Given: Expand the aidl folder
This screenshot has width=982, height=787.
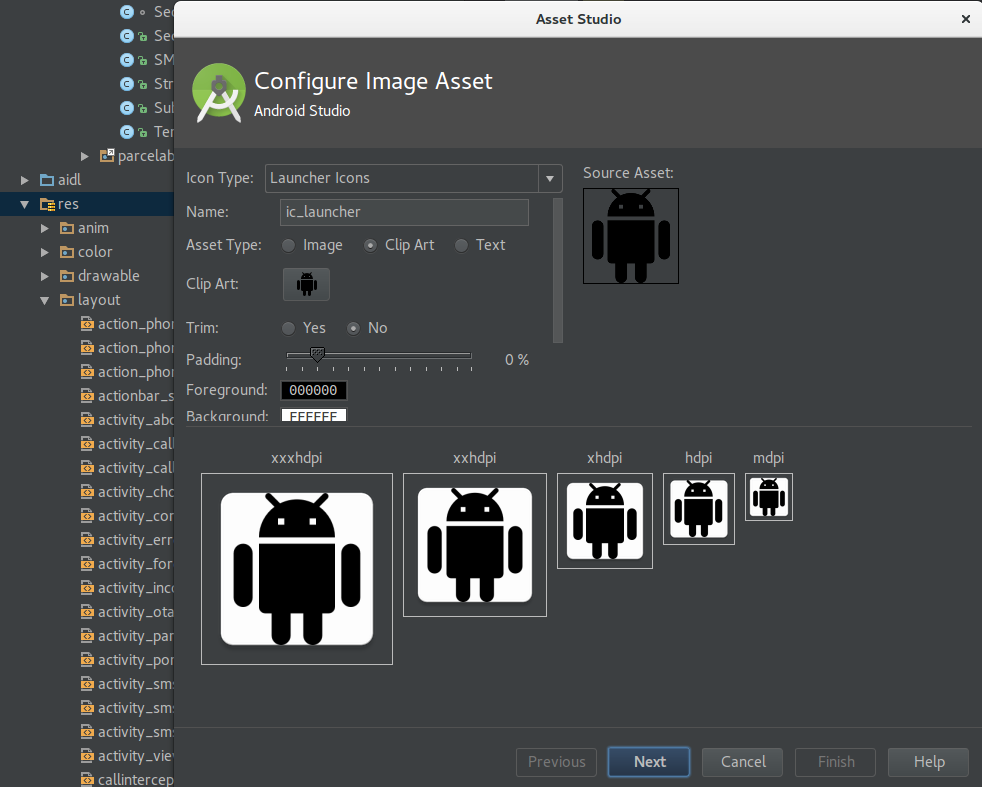Looking at the screenshot, I should click(24, 180).
